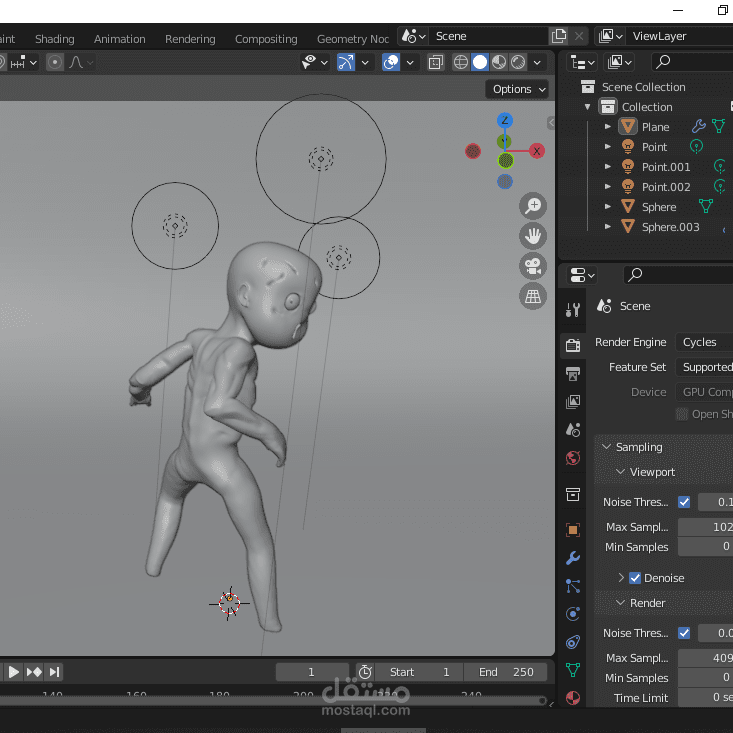Toggle the Viewport Noise Threshold checkbox

[684, 502]
